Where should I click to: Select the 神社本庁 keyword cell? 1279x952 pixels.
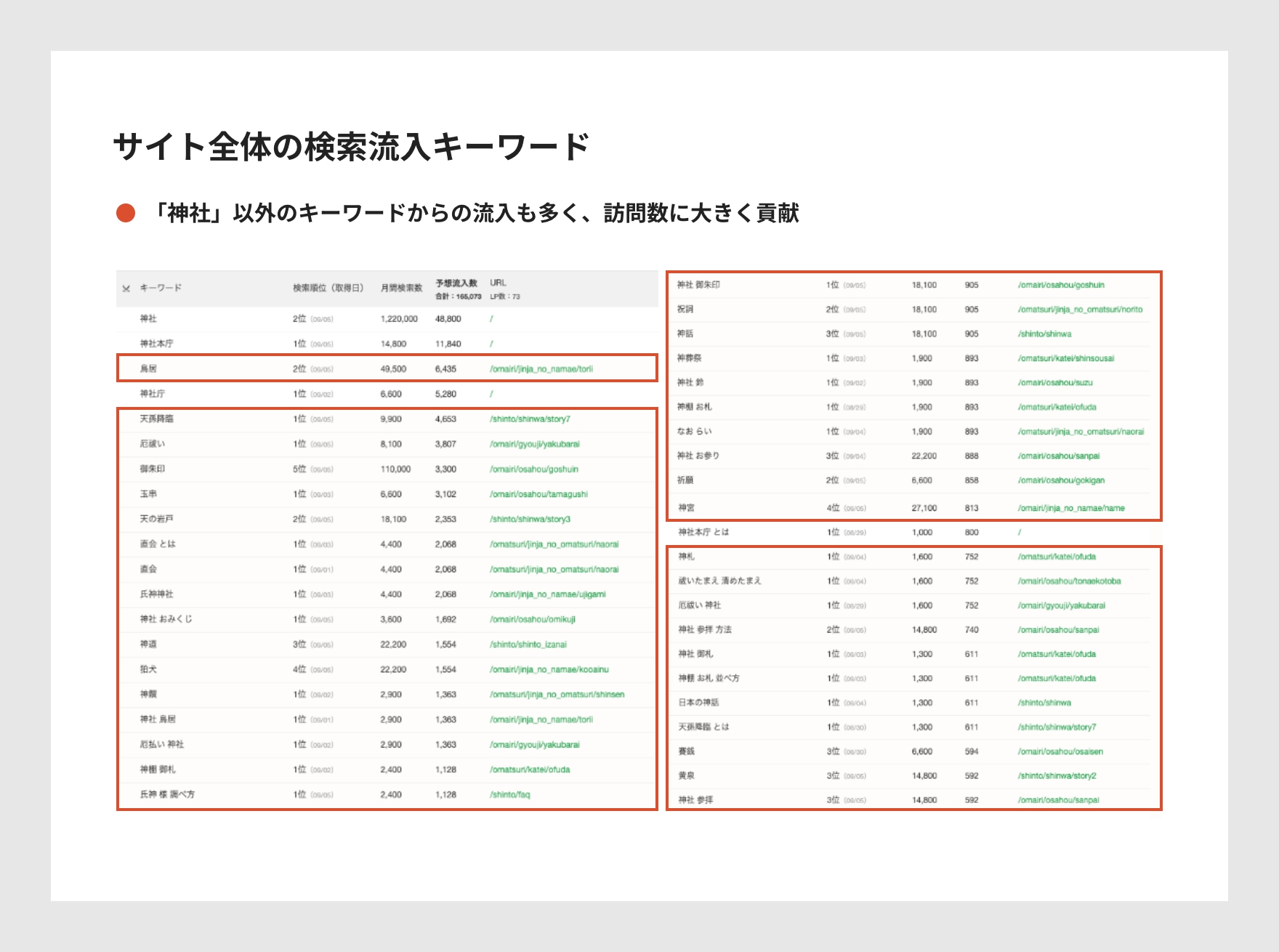(x=156, y=344)
